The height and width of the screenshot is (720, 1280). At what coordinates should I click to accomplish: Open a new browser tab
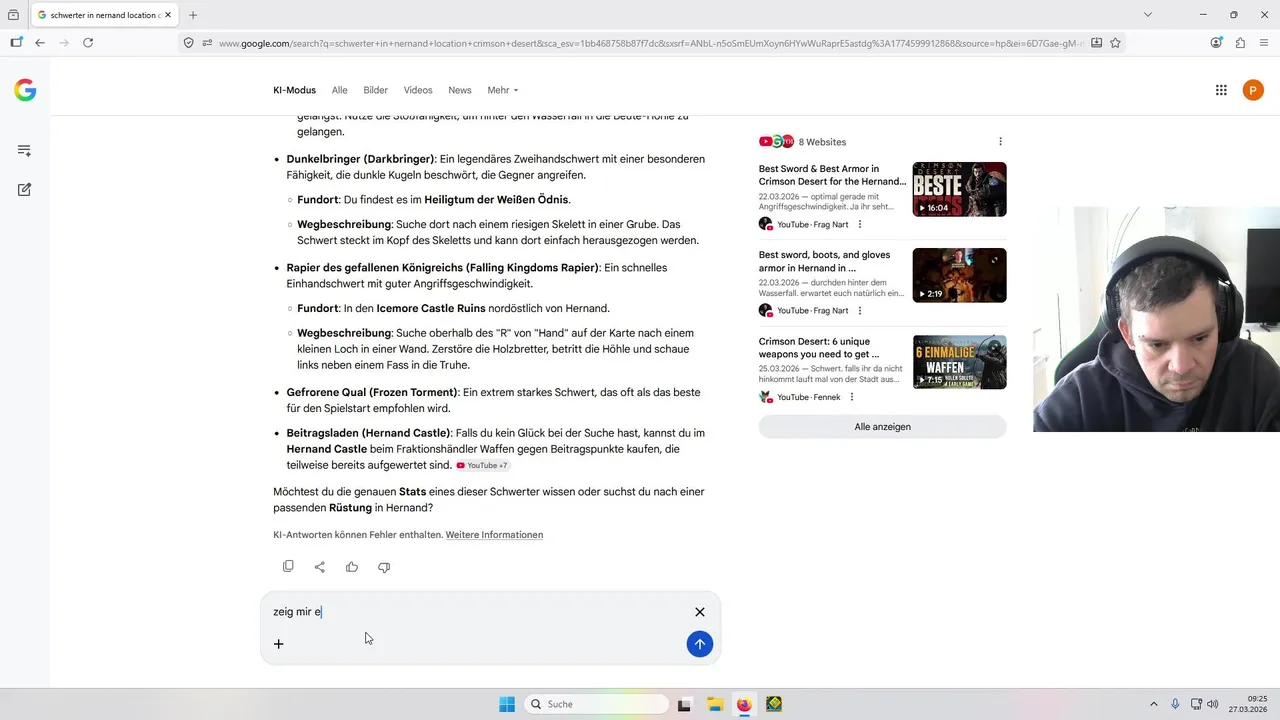[193, 15]
